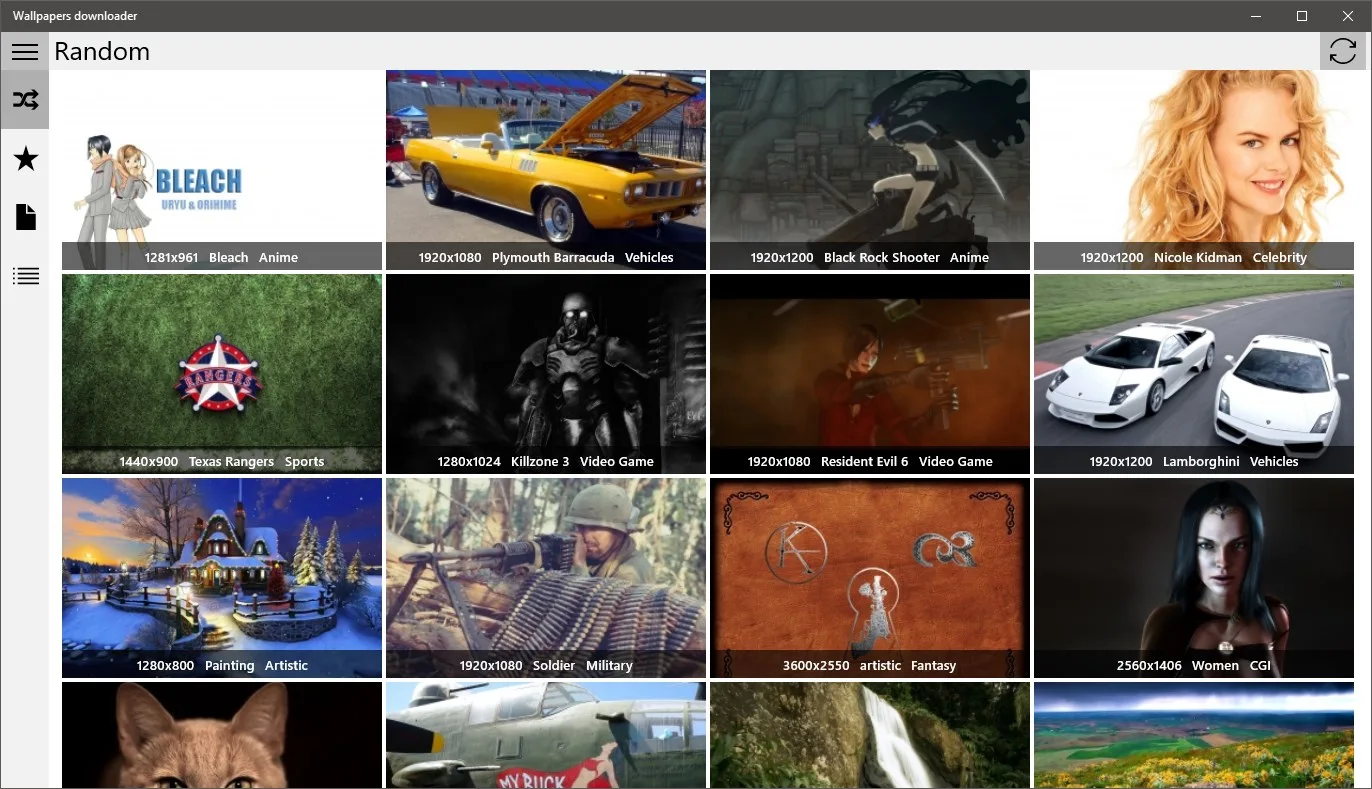The width and height of the screenshot is (1372, 789).
Task: Open the list view icon in sidebar
Action: (x=25, y=276)
